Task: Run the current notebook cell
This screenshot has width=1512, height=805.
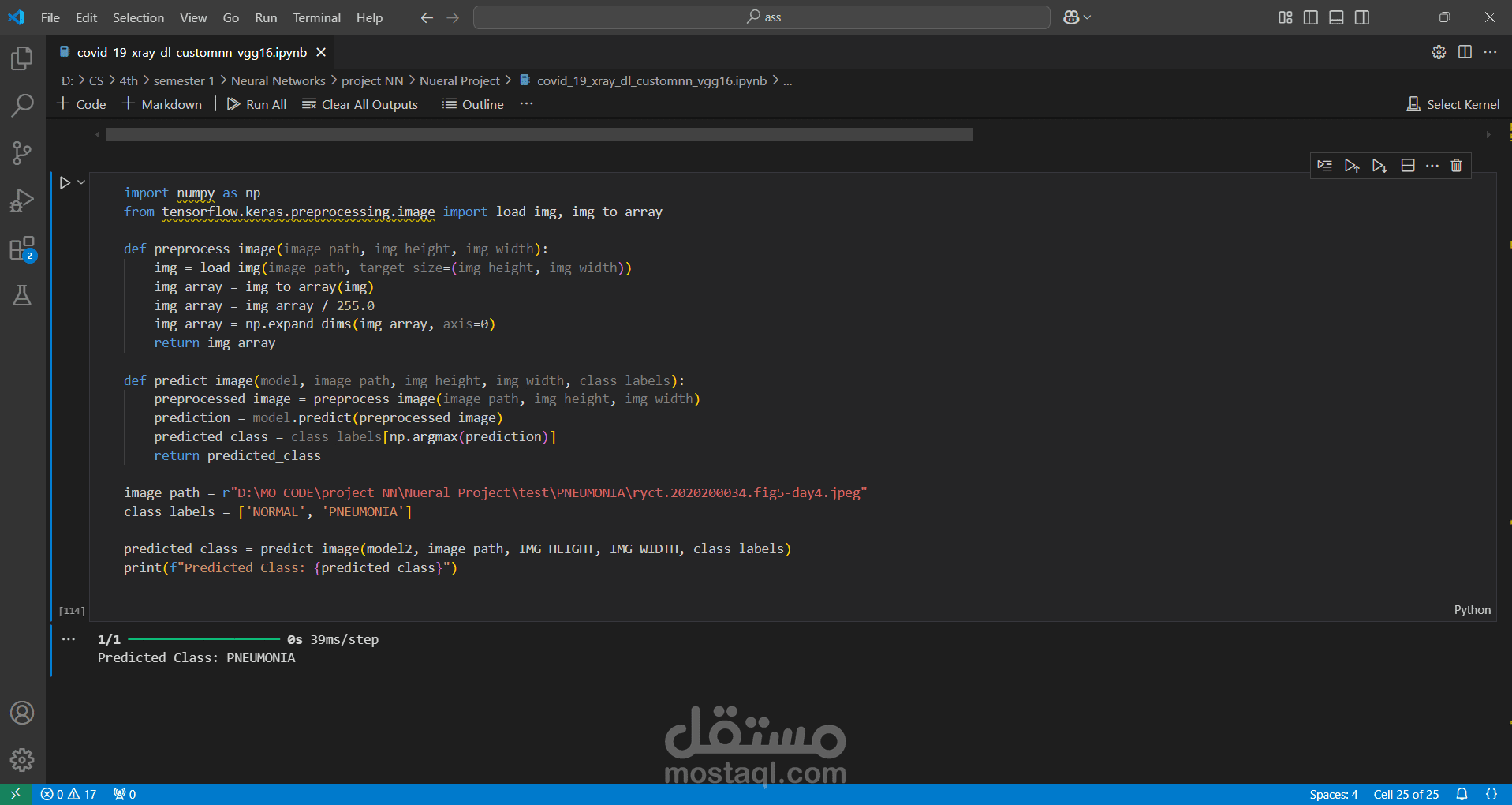Action: (x=65, y=182)
